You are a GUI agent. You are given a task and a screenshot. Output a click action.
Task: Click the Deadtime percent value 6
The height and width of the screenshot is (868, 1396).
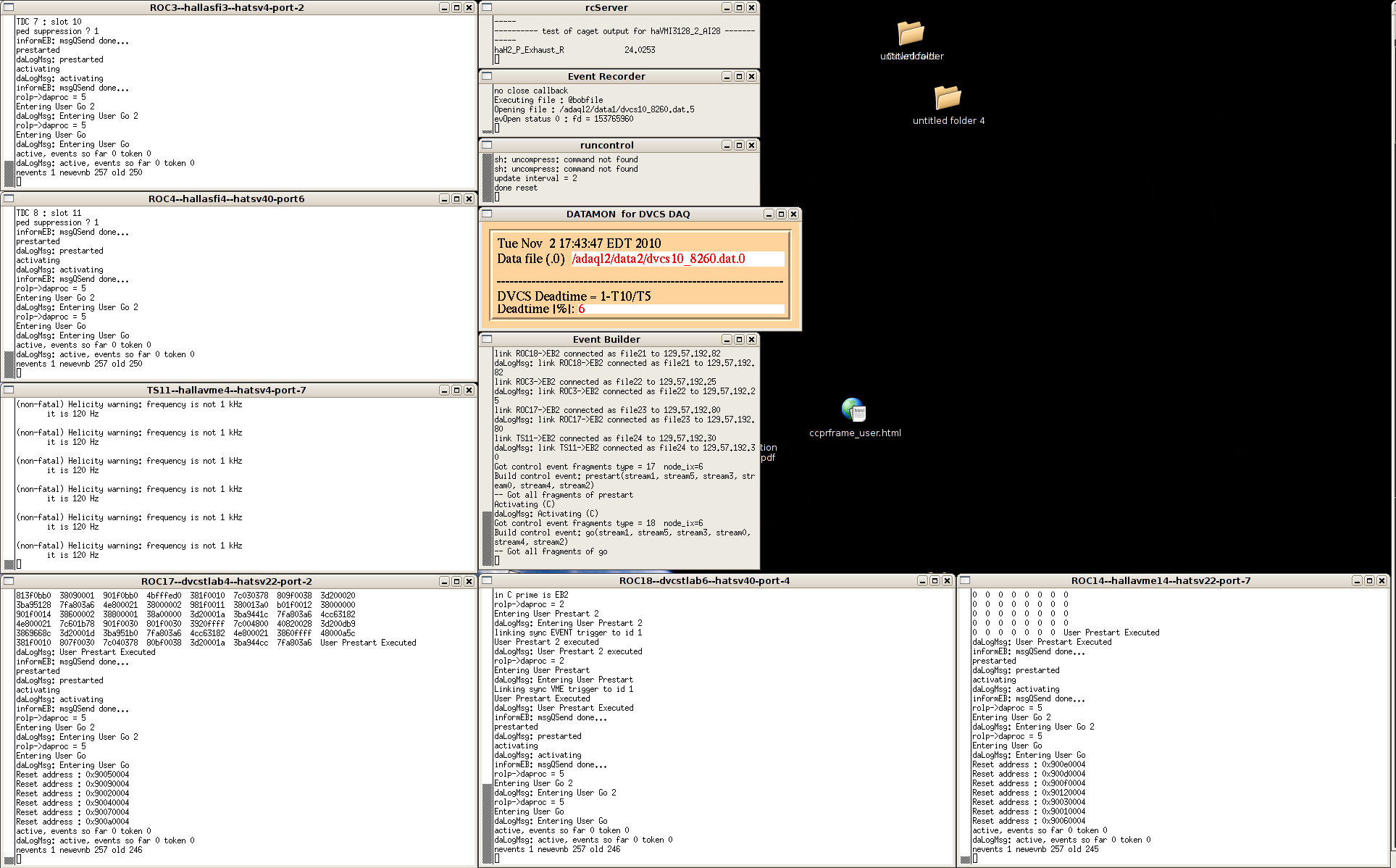[x=581, y=309]
